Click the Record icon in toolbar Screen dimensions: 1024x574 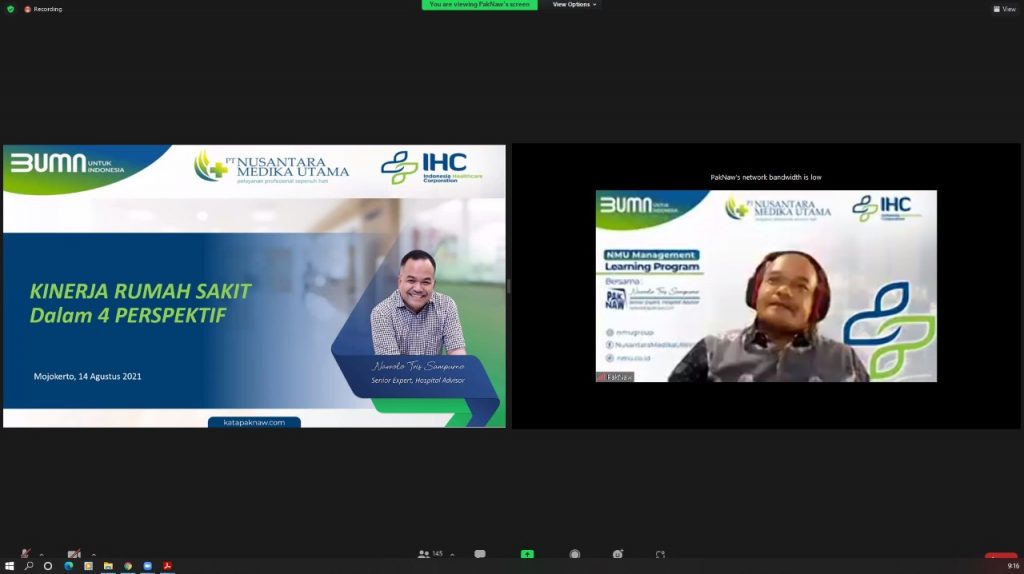(x=575, y=554)
